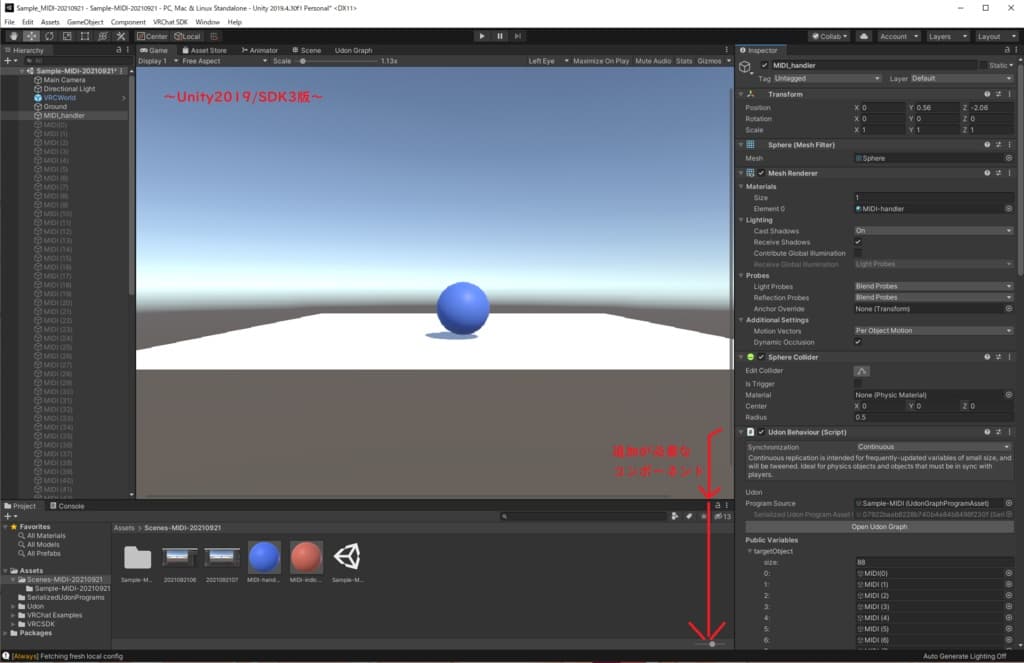Click Edit Collider icon button

pos(861,371)
